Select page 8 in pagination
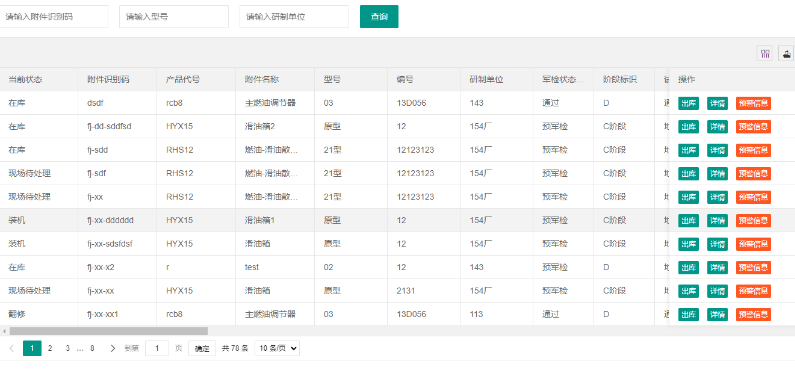This screenshot has width=795, height=369. pos(92,348)
